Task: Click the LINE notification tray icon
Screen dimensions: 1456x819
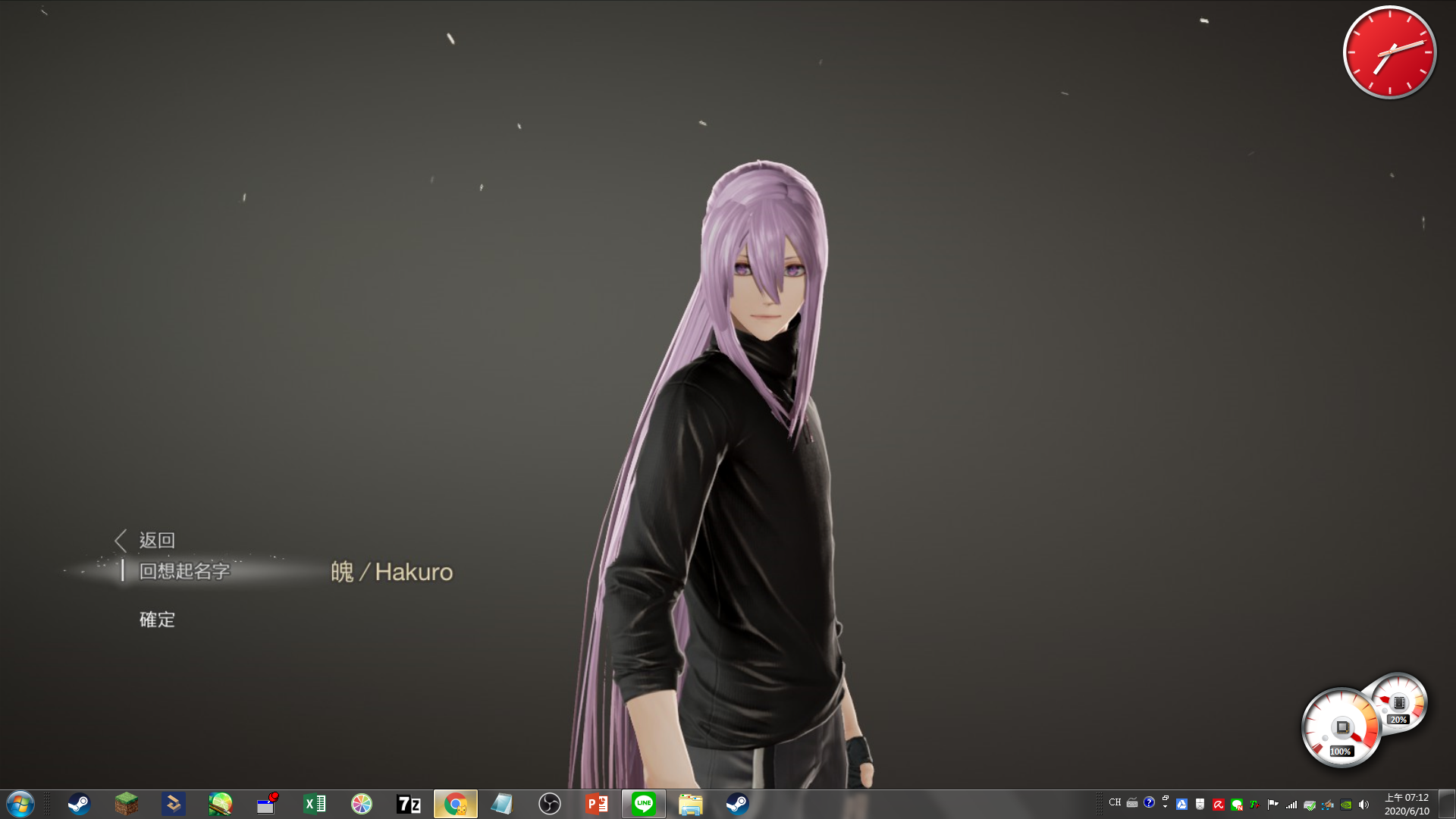Action: click(1237, 805)
